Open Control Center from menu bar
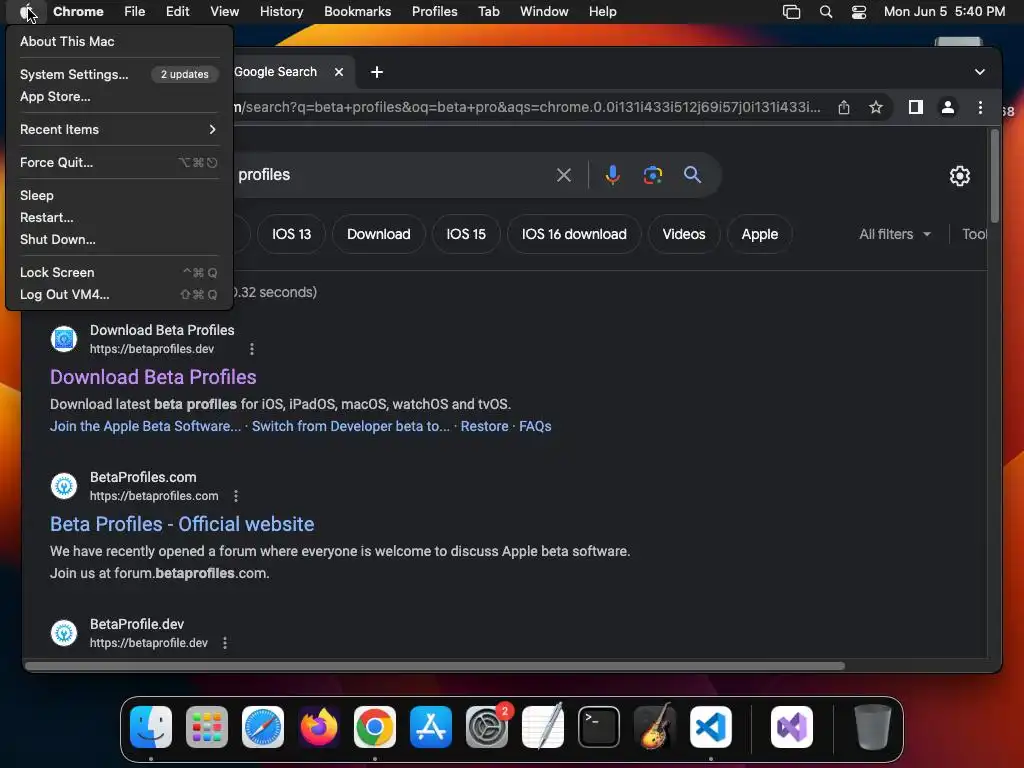The height and width of the screenshot is (768, 1024). click(859, 12)
